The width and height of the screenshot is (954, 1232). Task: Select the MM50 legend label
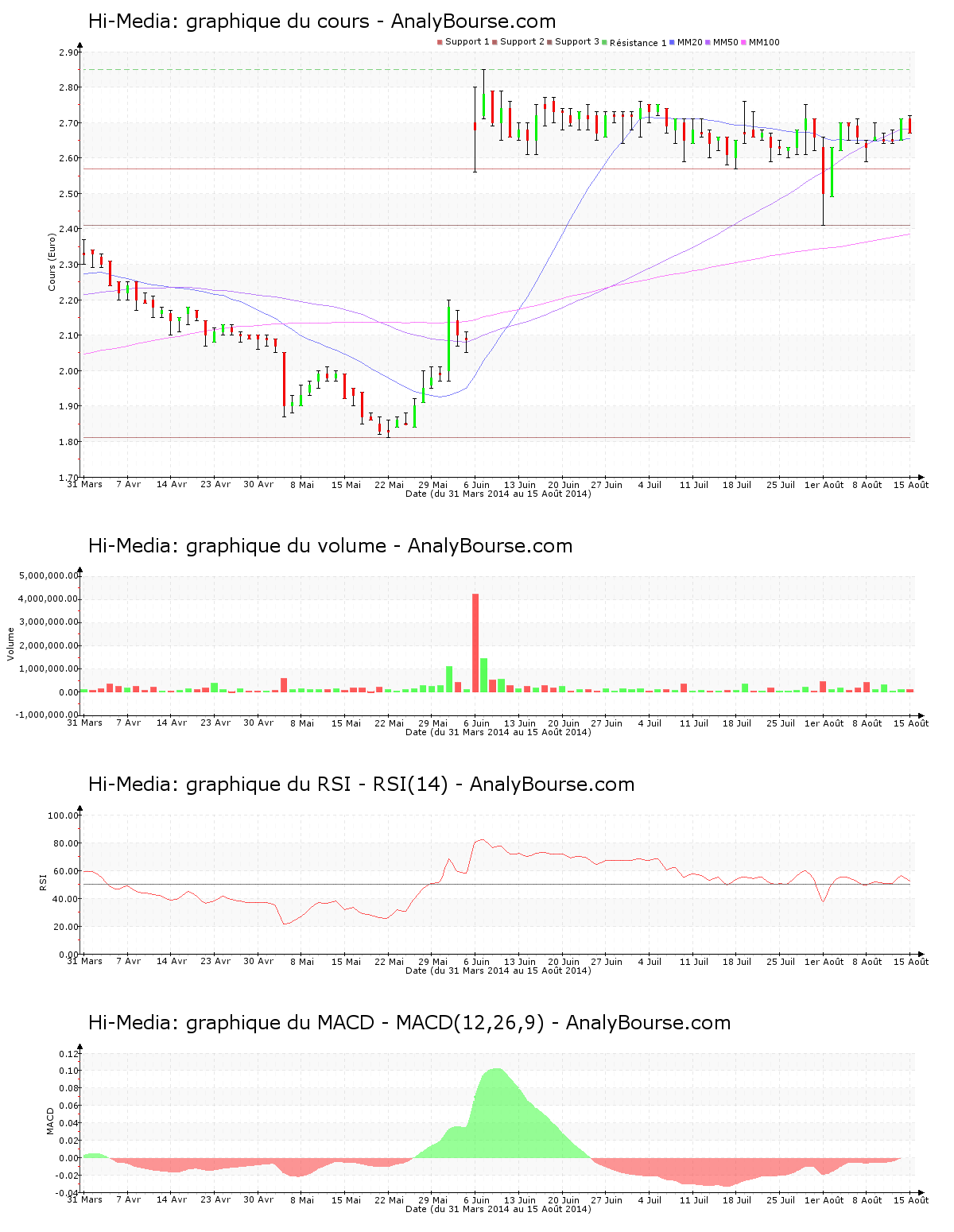coord(726,42)
